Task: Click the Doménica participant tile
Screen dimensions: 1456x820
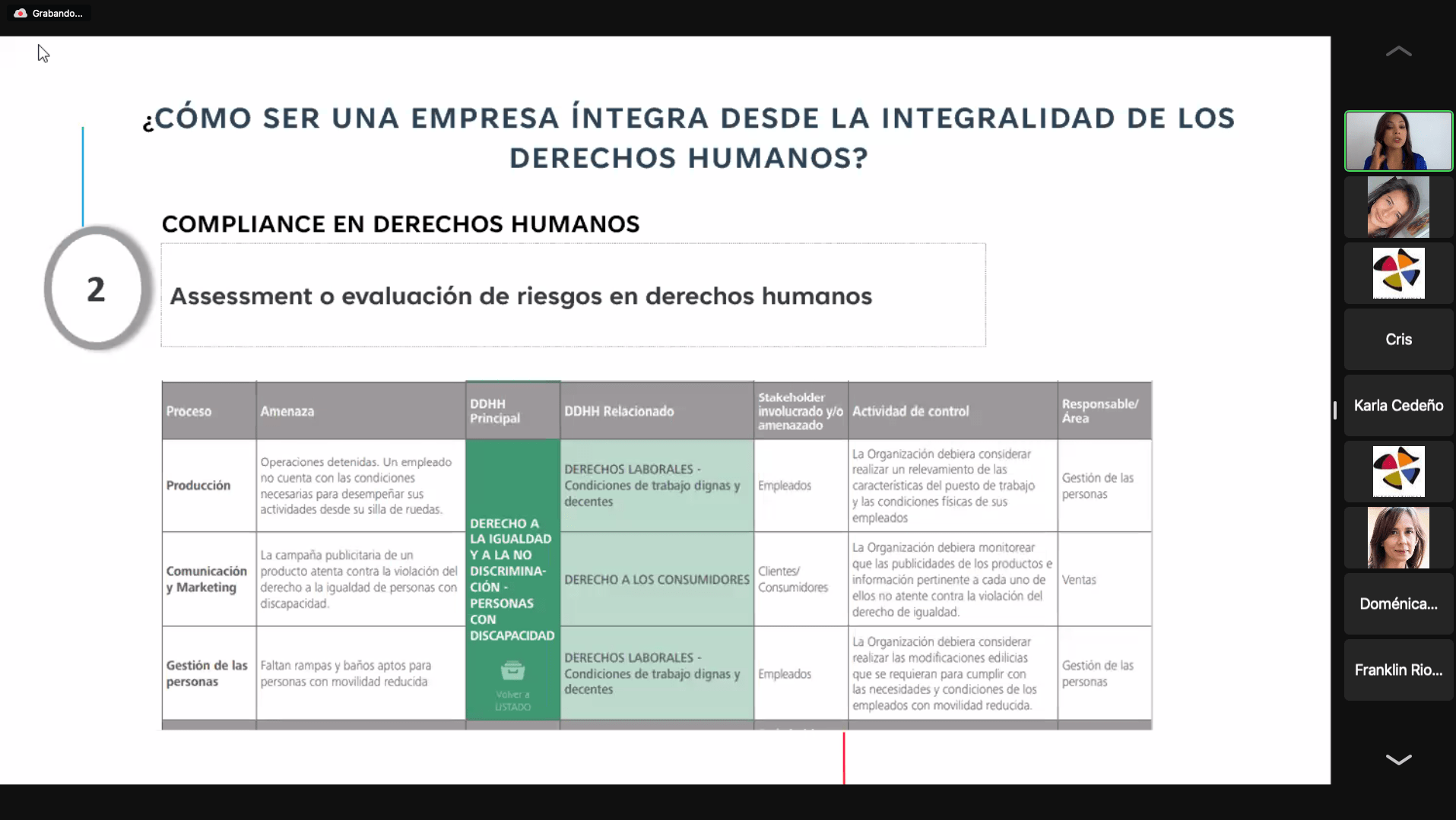Action: [x=1397, y=604]
